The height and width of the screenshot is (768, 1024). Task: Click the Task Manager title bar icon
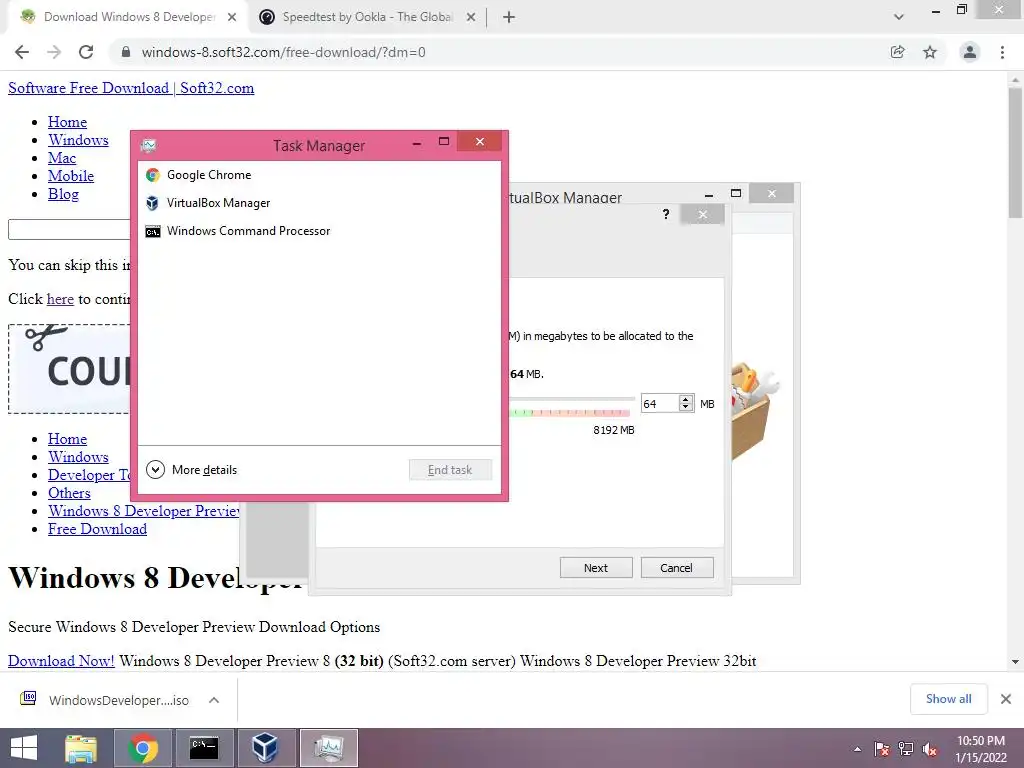(x=149, y=145)
